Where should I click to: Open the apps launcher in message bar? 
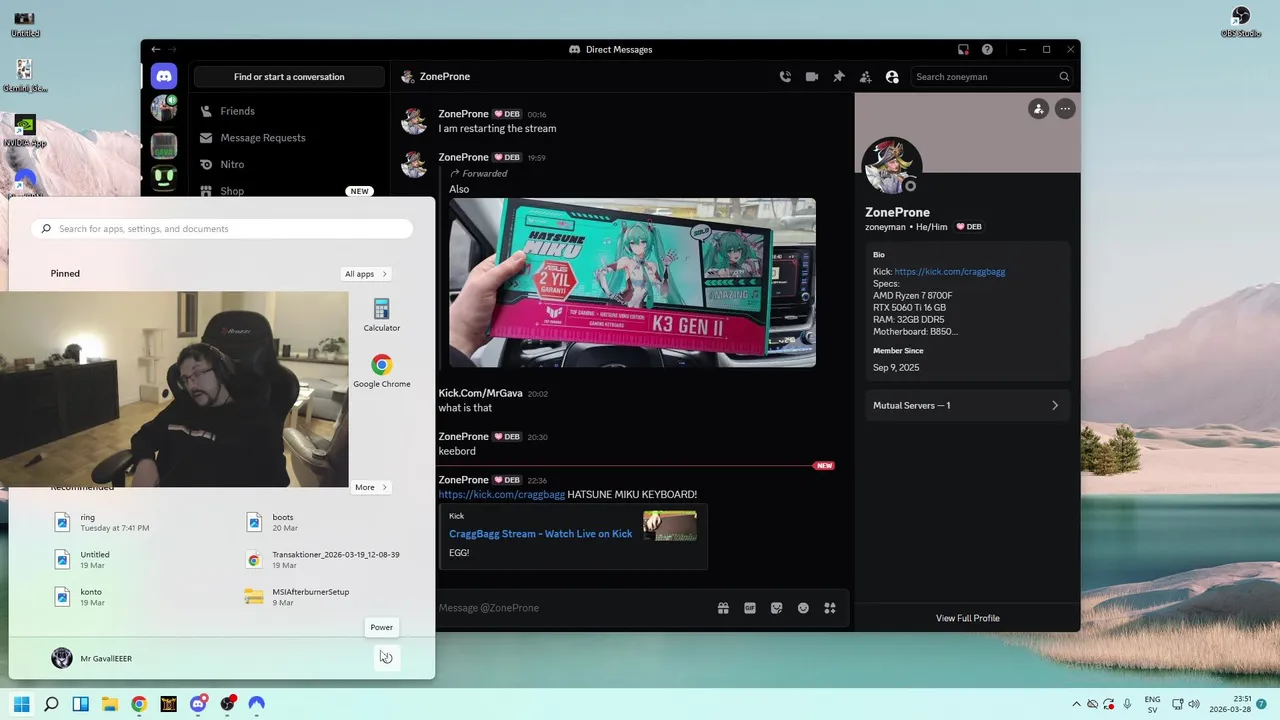click(829, 608)
